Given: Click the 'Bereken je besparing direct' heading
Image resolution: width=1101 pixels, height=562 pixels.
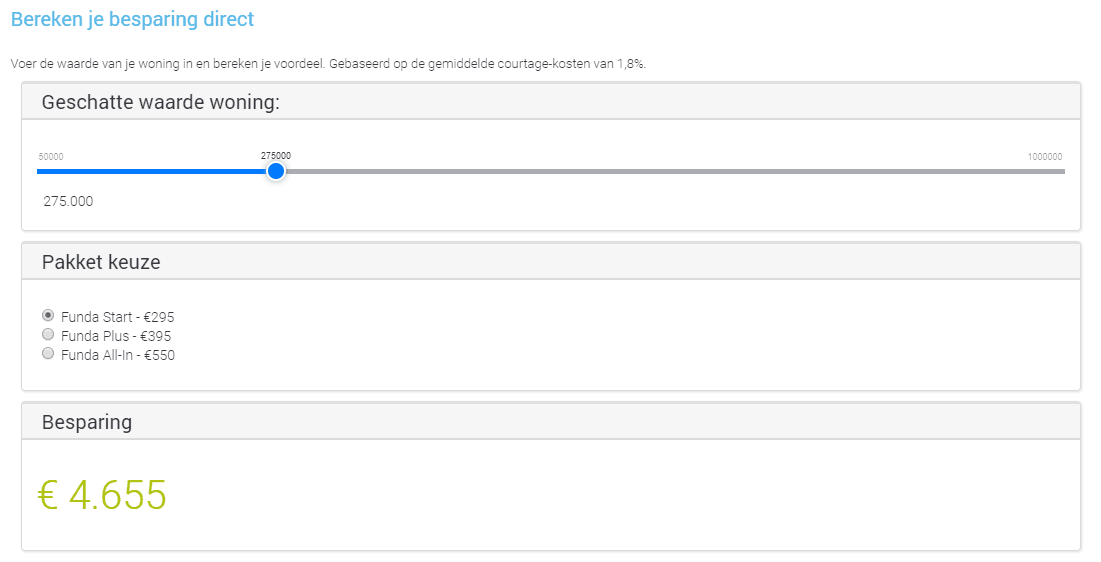Looking at the screenshot, I should coord(133,19).
